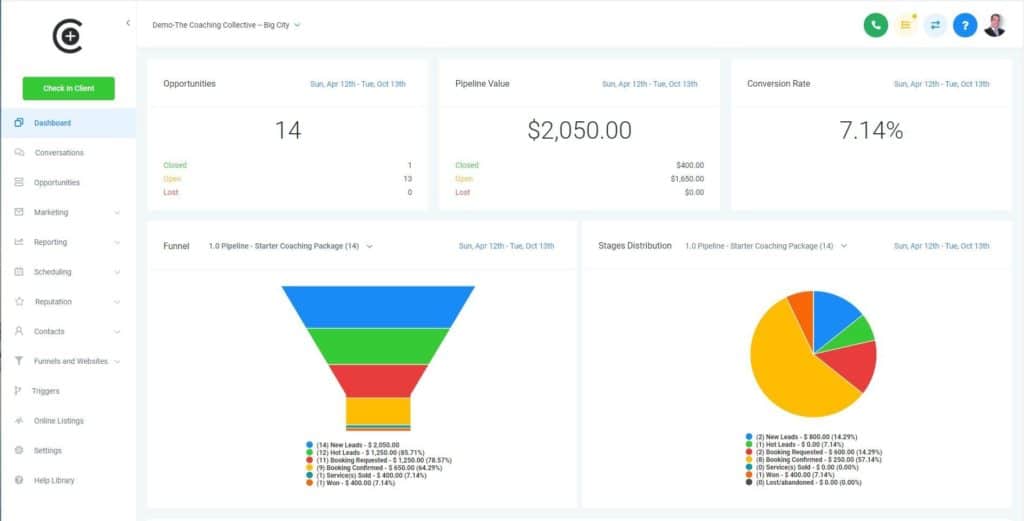Click the Conversion Rate date range link

coord(942,84)
